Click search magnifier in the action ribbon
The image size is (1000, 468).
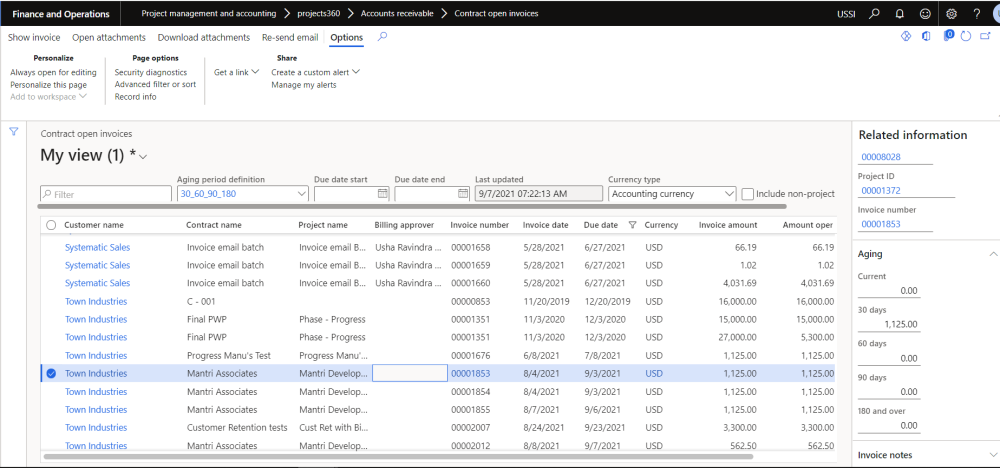(382, 37)
